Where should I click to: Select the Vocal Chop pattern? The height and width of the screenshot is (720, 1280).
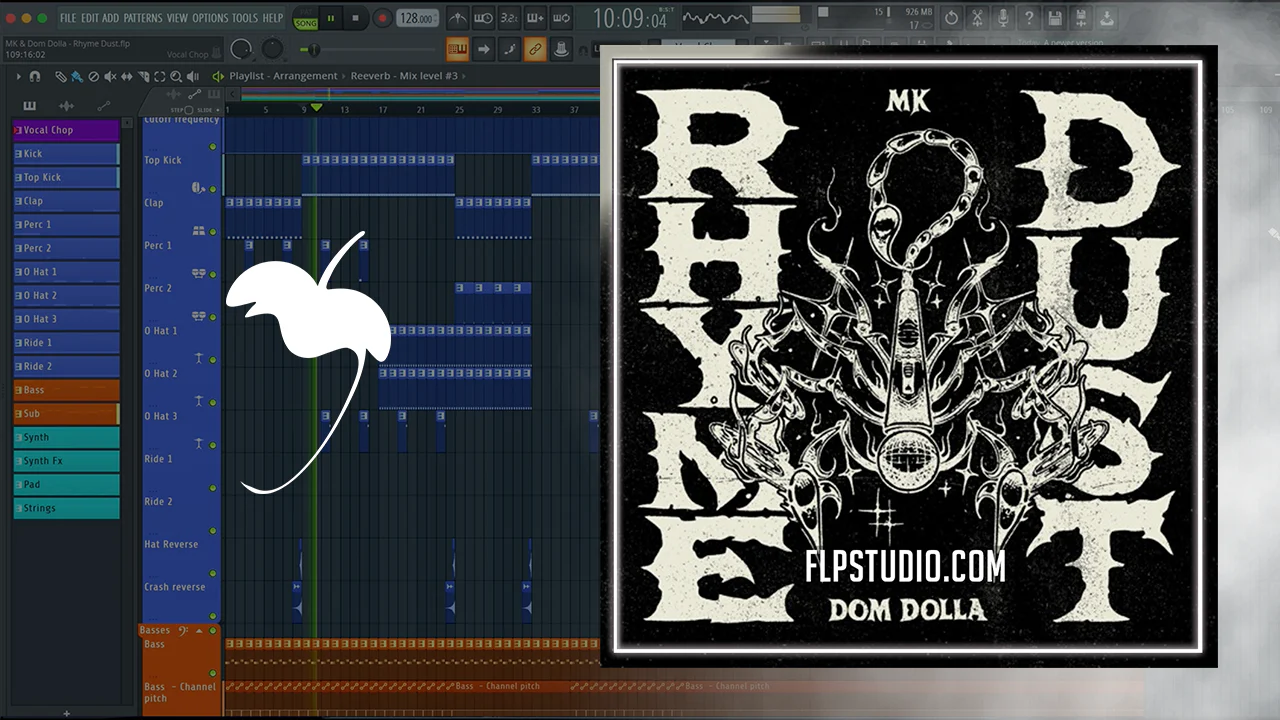pyautogui.click(x=66, y=130)
